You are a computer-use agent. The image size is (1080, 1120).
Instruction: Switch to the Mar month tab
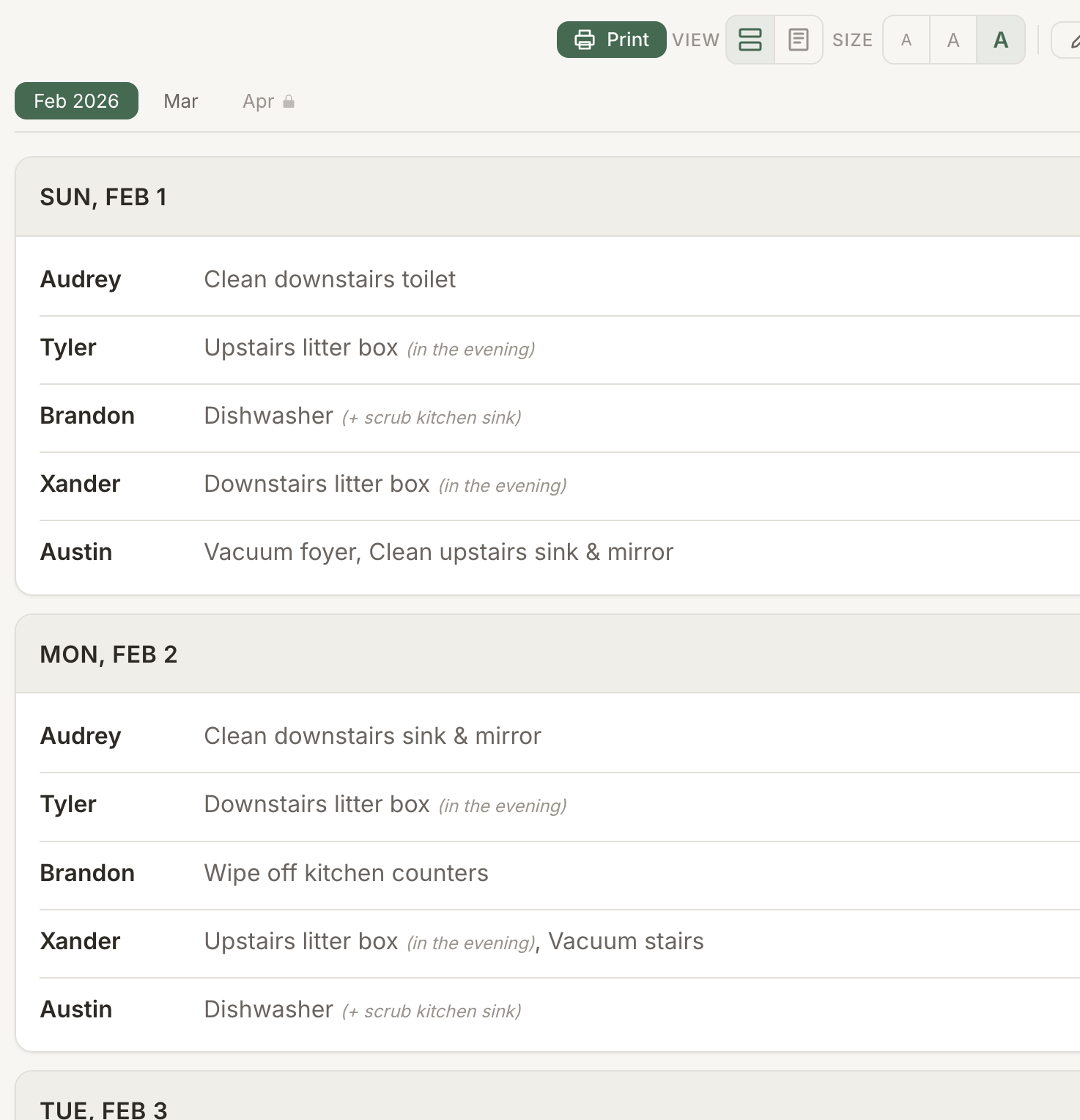click(180, 100)
